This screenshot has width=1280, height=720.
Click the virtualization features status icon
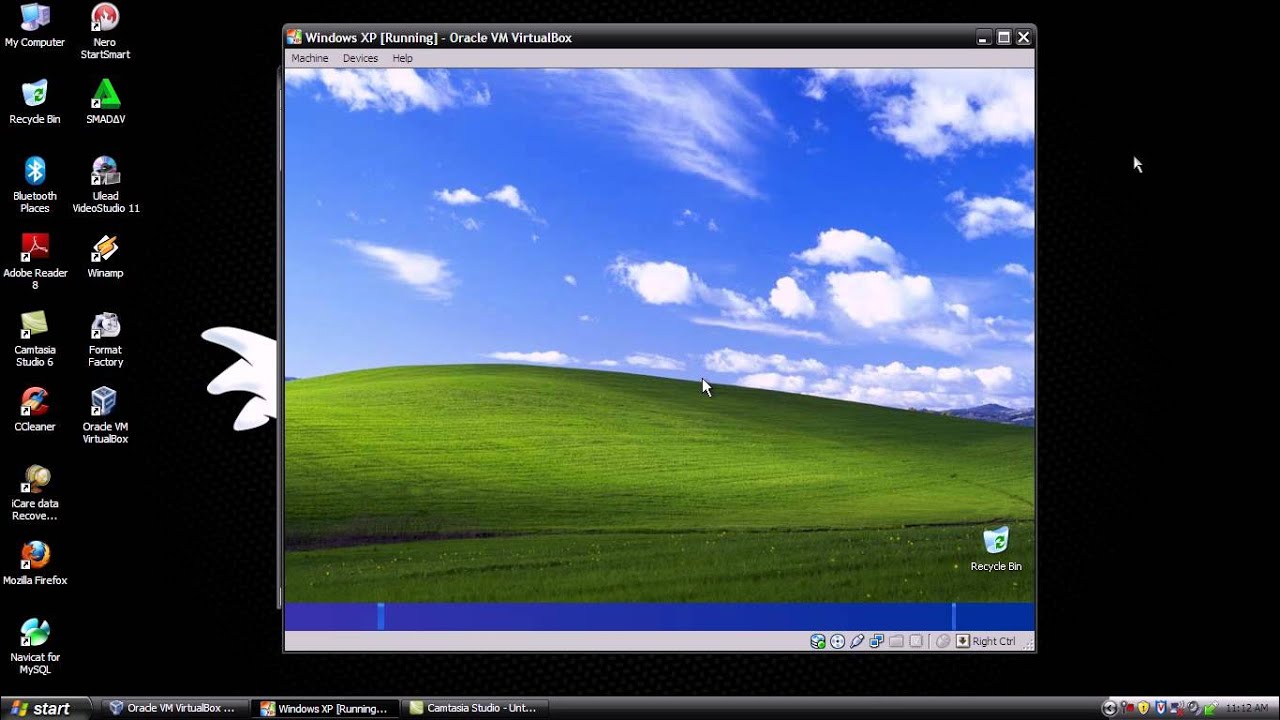click(x=915, y=641)
